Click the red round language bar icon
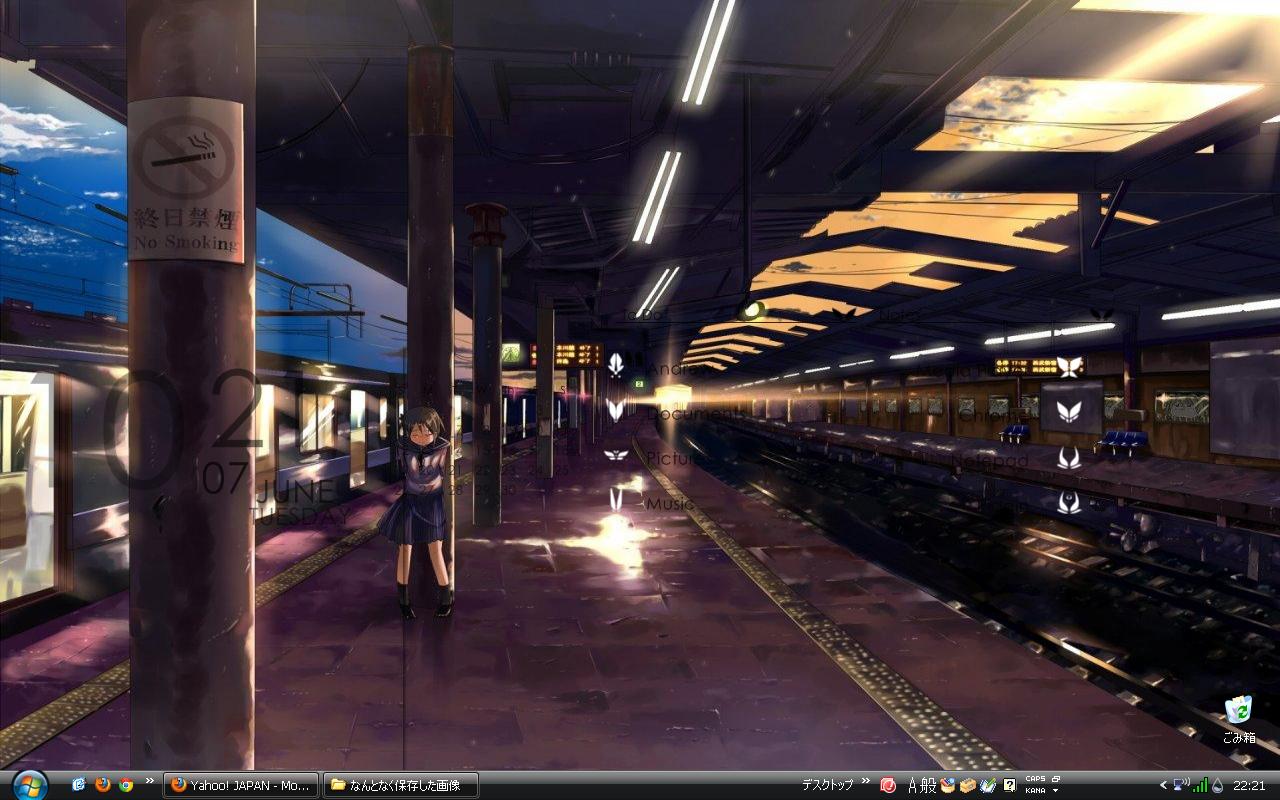 coord(887,785)
